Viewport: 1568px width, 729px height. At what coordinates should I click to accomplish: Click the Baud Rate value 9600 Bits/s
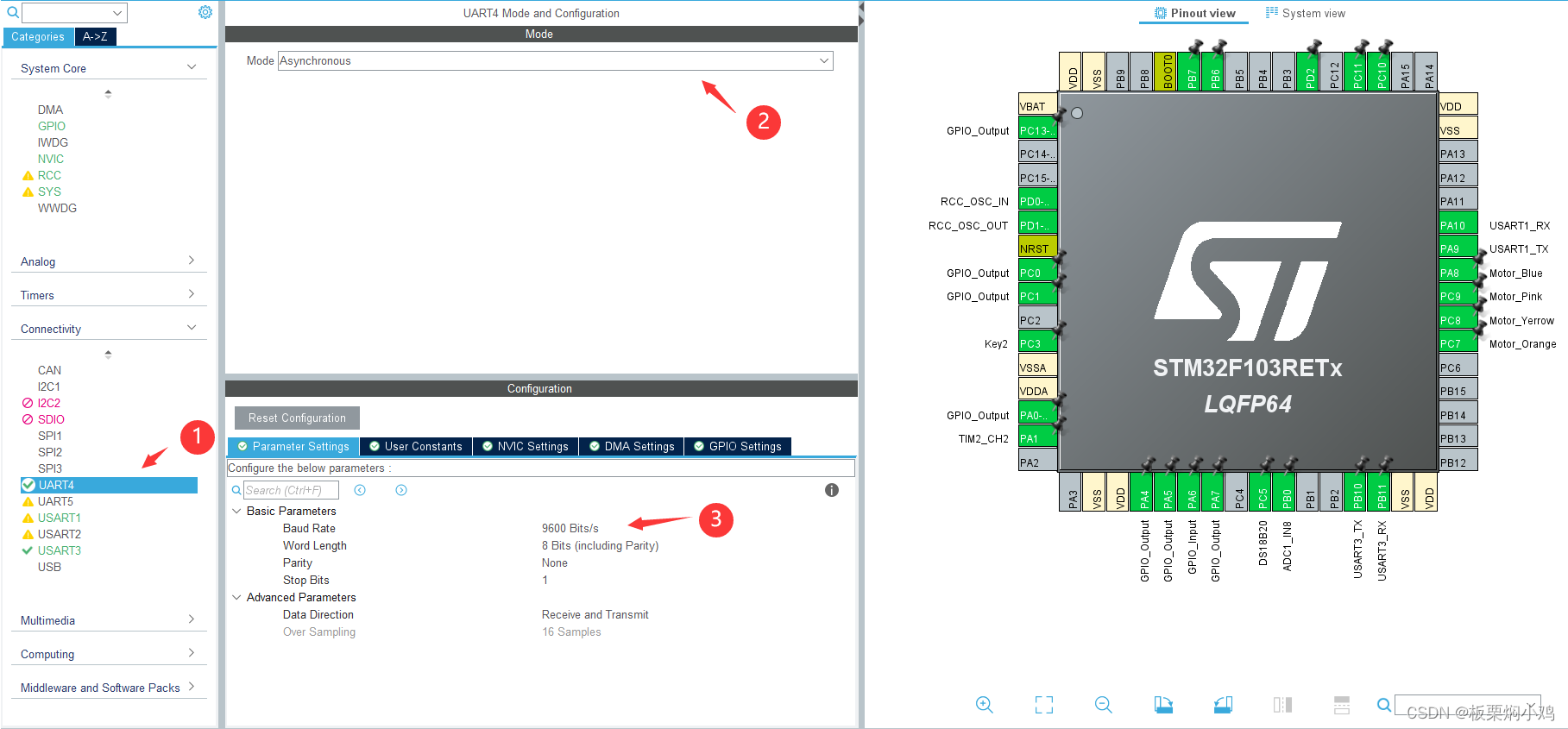[570, 528]
